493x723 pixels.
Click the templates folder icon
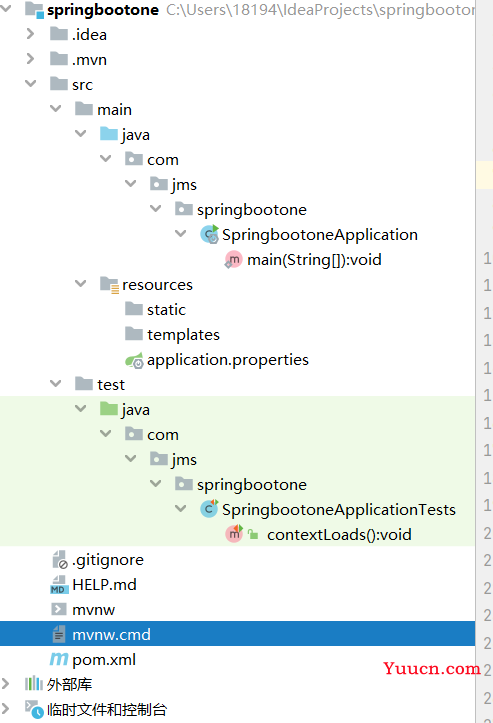(x=134, y=333)
